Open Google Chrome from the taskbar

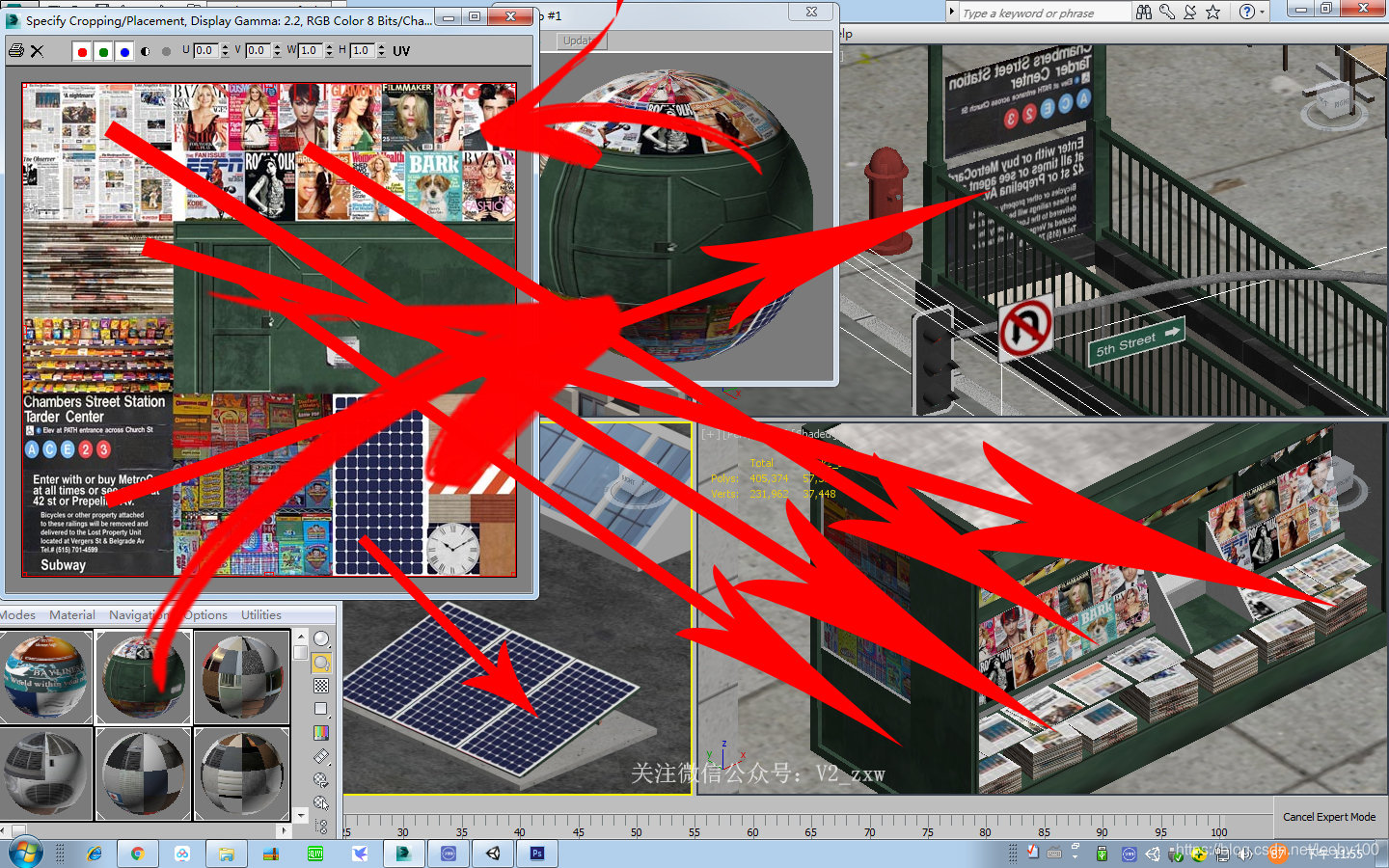pos(138,854)
